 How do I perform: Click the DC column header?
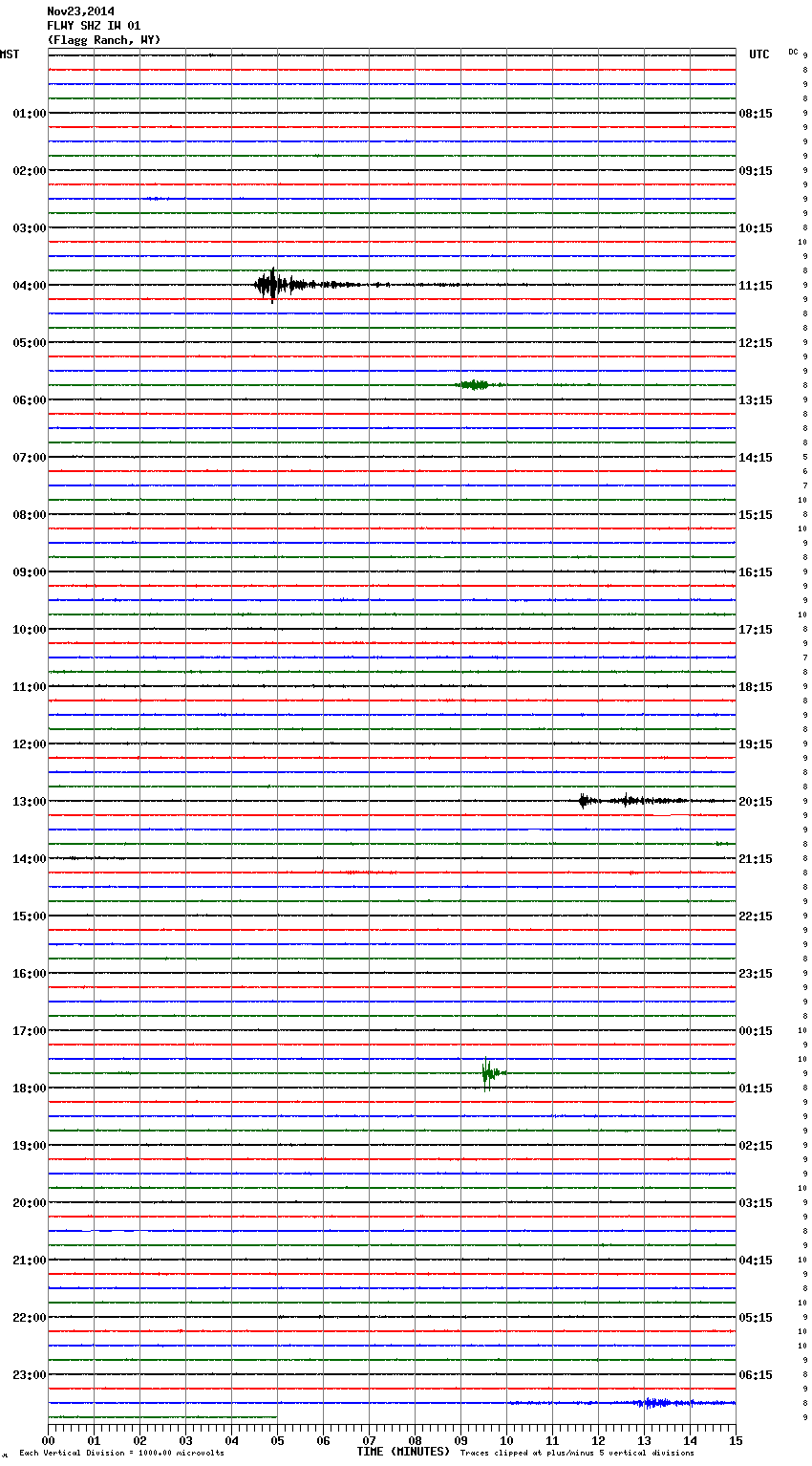pos(793,52)
